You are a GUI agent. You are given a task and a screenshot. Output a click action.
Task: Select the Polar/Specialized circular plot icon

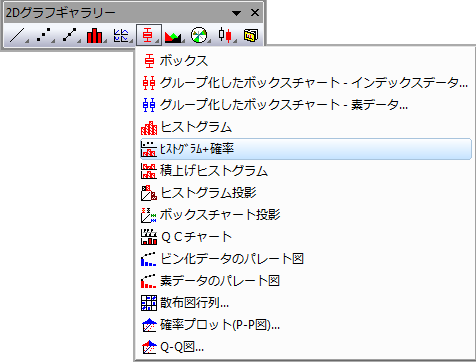click(199, 35)
